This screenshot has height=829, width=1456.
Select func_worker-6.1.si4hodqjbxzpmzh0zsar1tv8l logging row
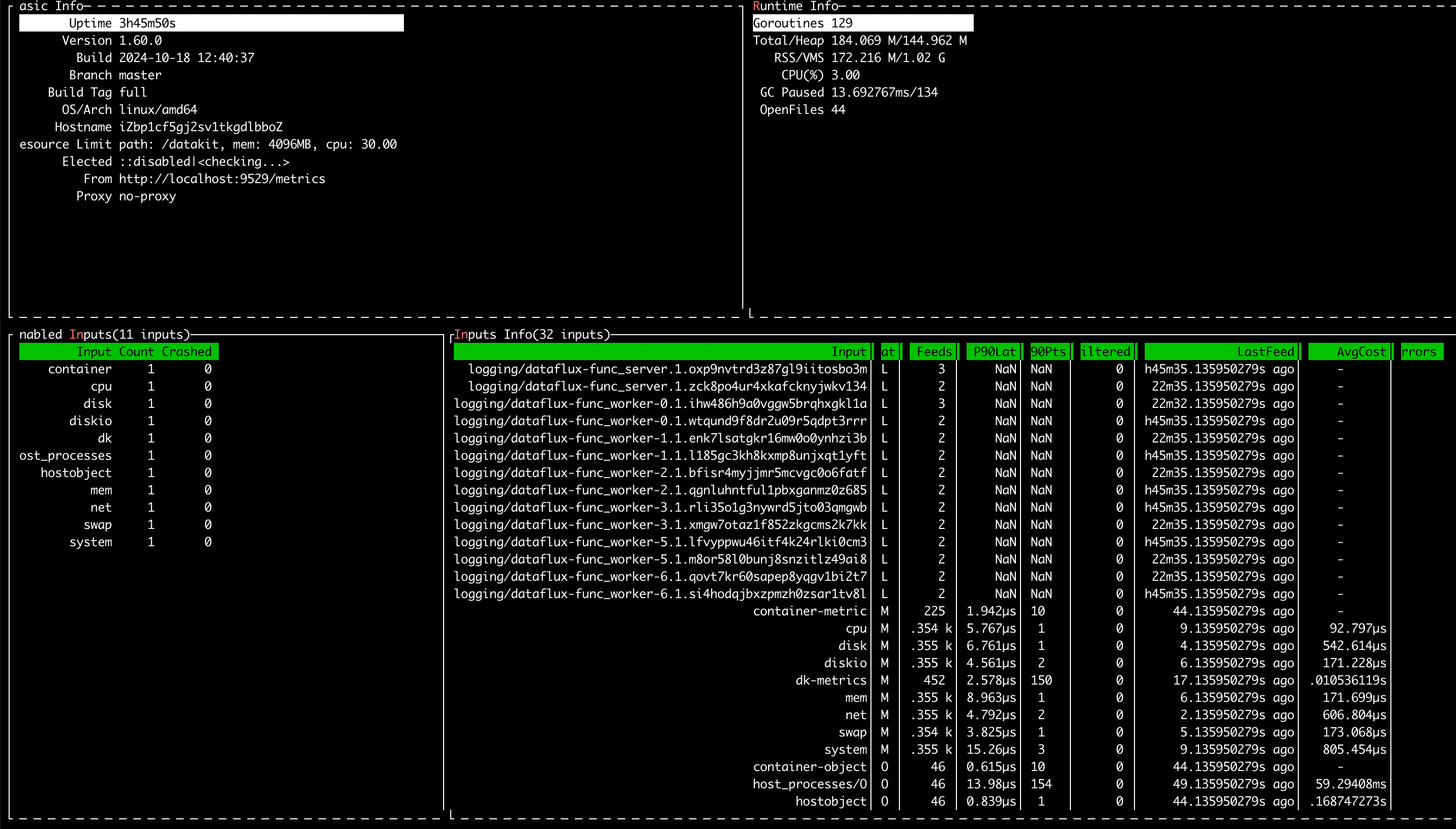click(659, 594)
